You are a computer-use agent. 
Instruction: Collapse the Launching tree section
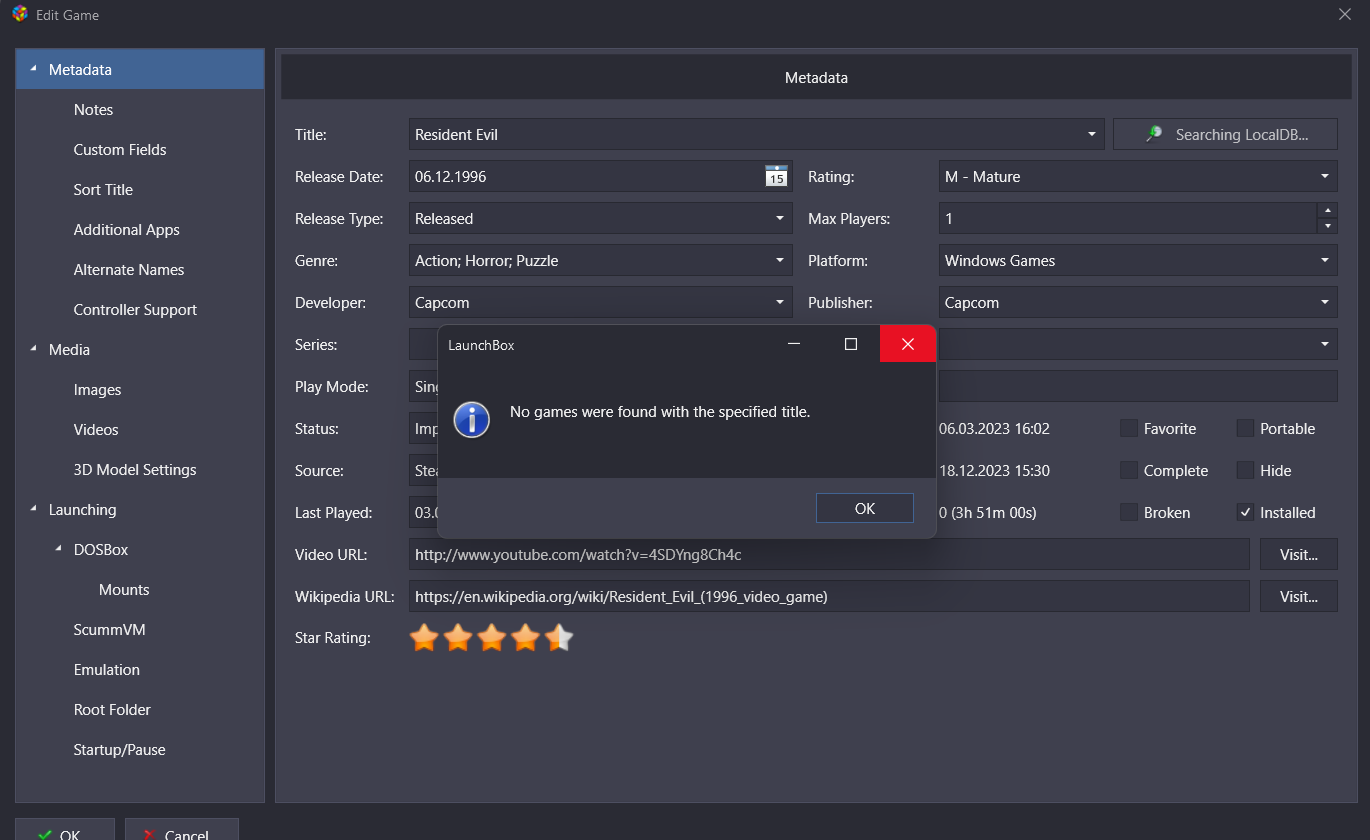click(x=33, y=509)
